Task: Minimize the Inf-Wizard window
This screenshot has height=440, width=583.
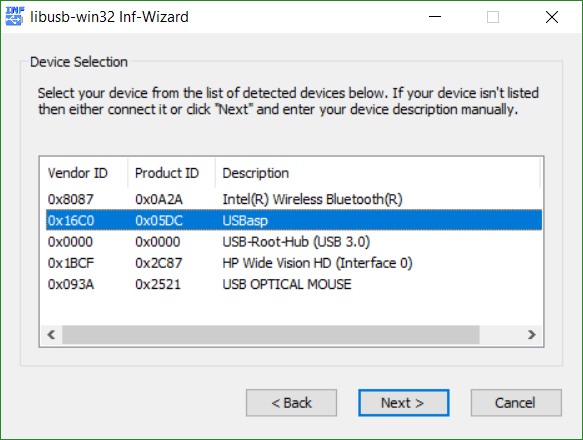Action: point(435,17)
